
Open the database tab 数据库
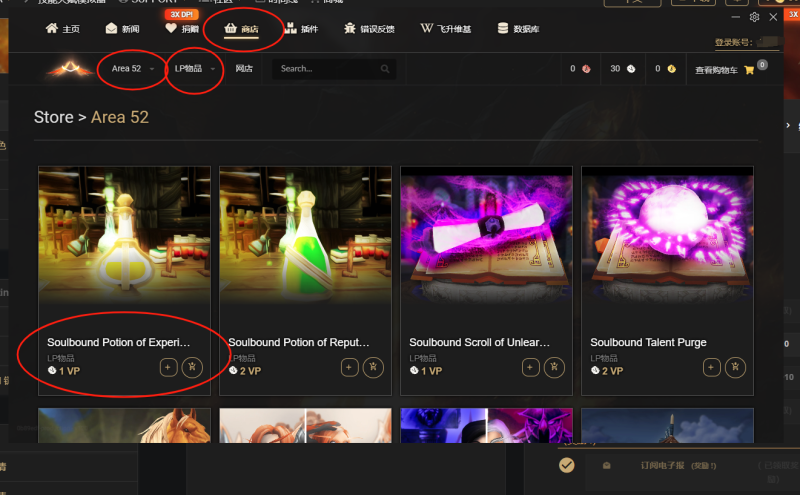click(x=518, y=29)
